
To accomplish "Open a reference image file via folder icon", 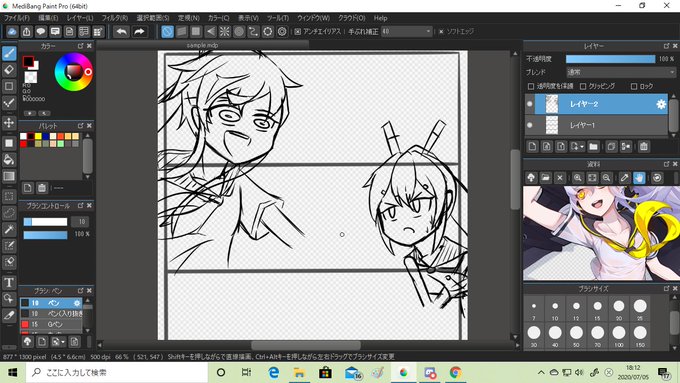I will tap(546, 178).
